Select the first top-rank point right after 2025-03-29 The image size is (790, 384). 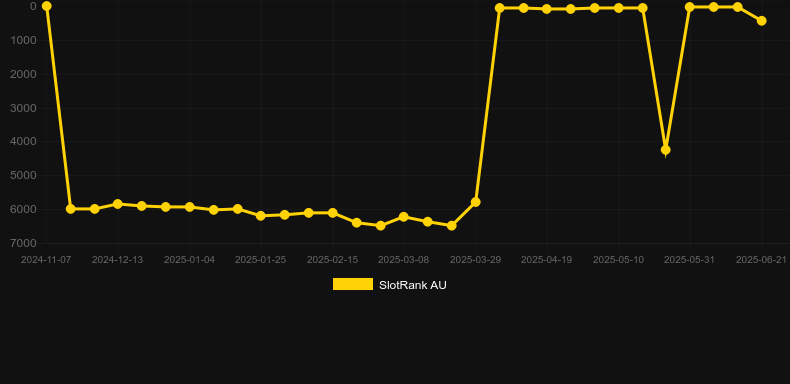point(500,8)
